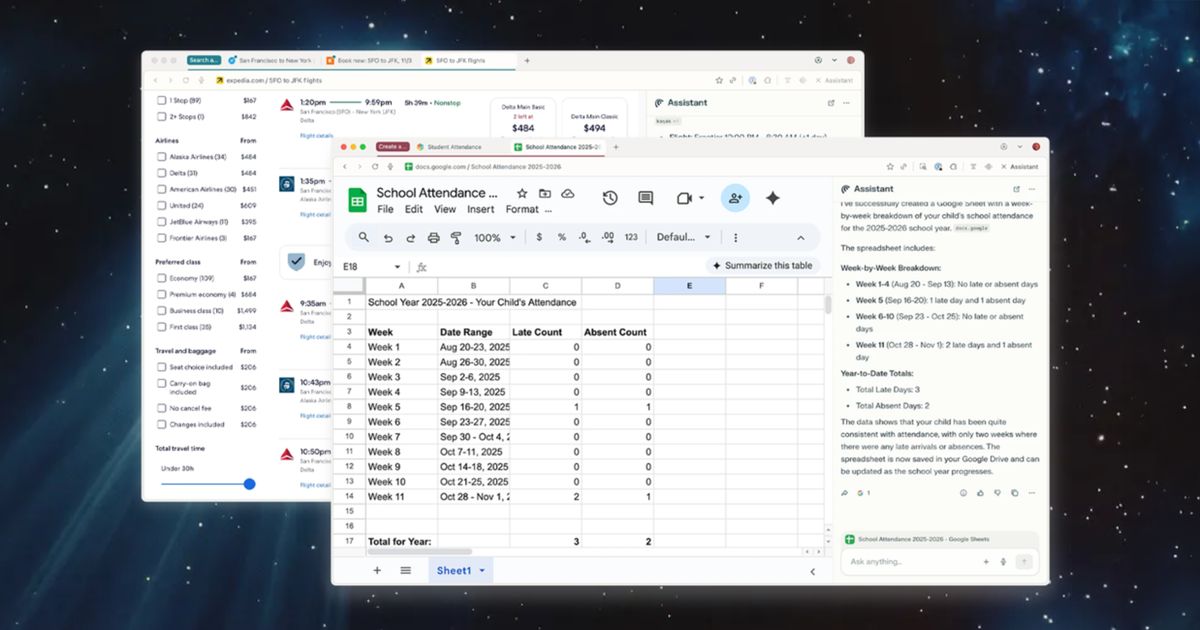Open version history clock icon
1200x630 pixels.
(610, 198)
